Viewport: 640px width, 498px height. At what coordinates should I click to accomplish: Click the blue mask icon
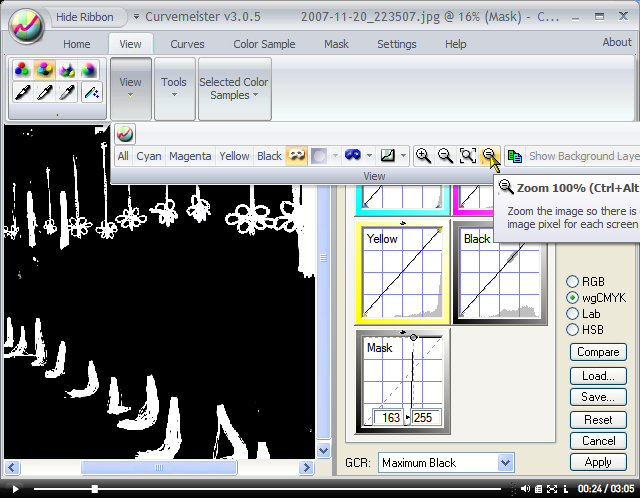[353, 156]
